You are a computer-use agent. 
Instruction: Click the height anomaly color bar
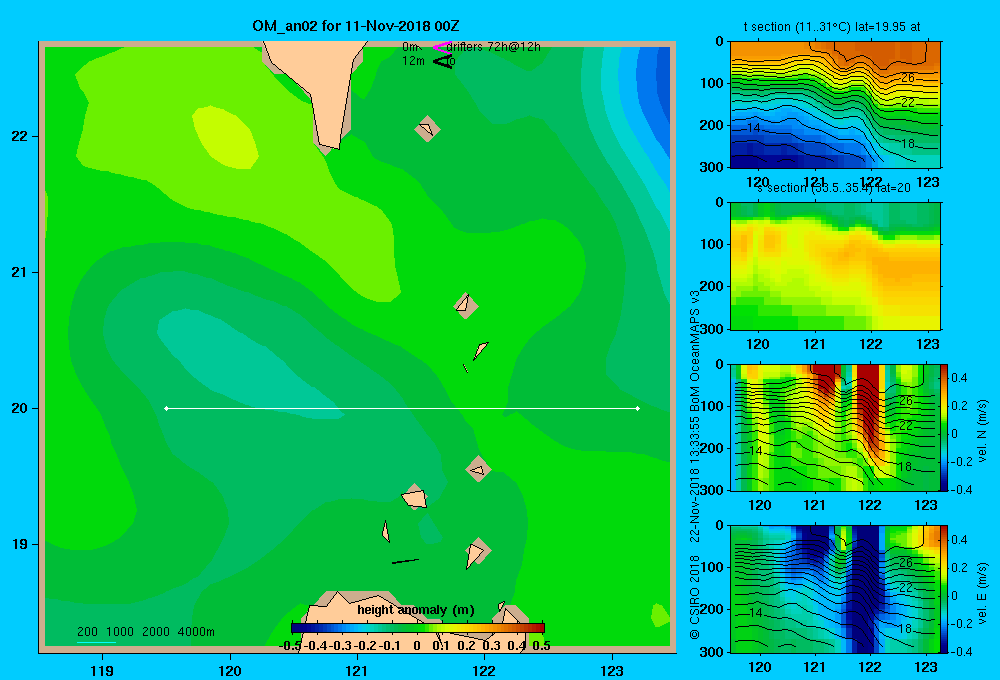click(x=418, y=628)
